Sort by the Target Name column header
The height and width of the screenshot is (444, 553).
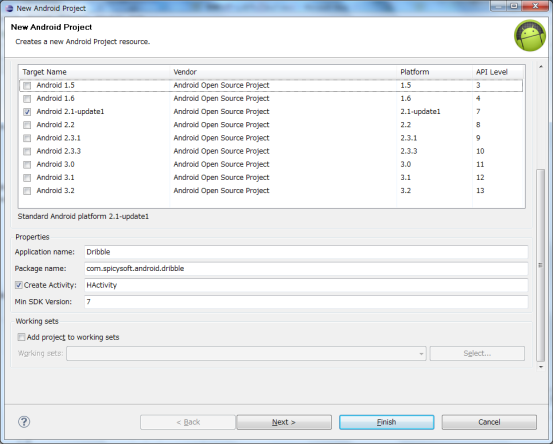(x=94, y=72)
